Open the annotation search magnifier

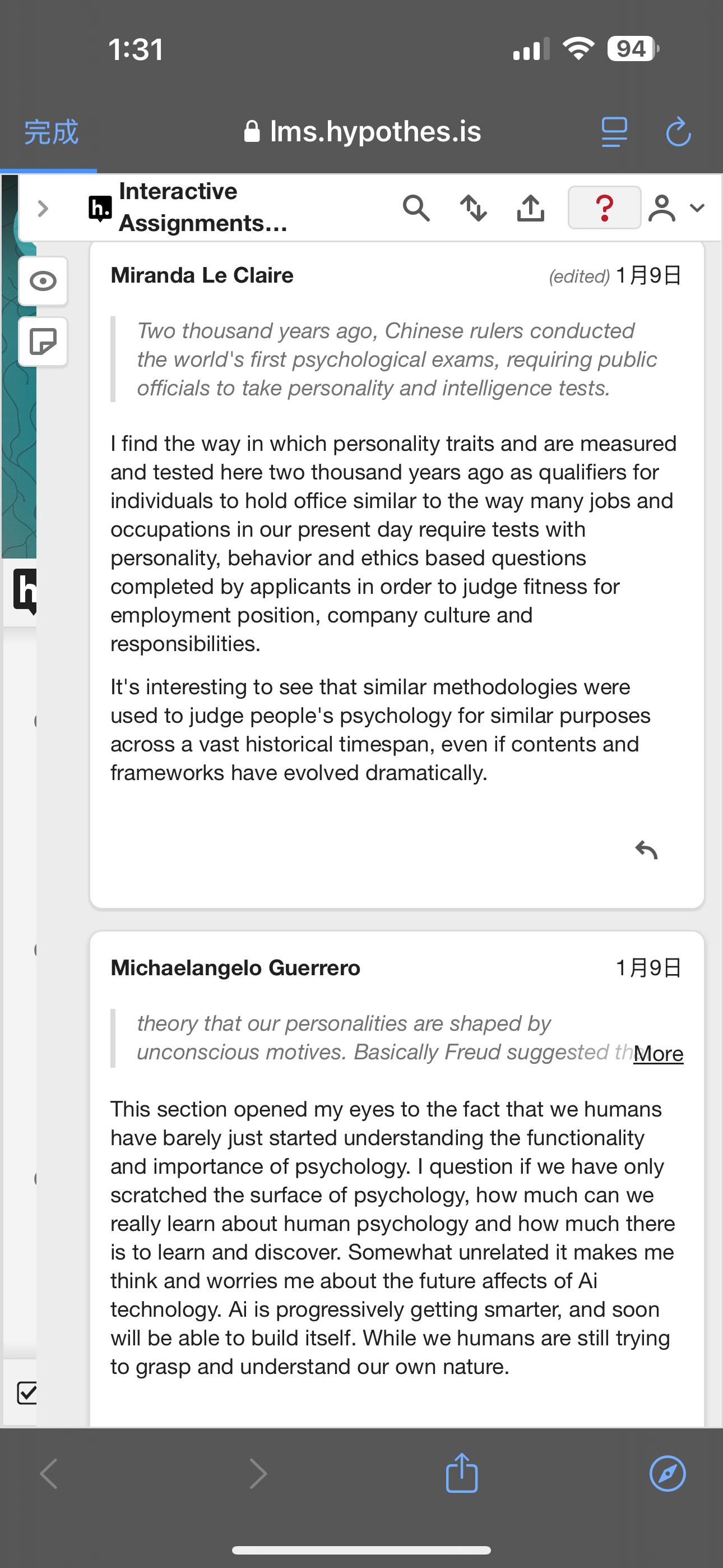click(x=416, y=208)
